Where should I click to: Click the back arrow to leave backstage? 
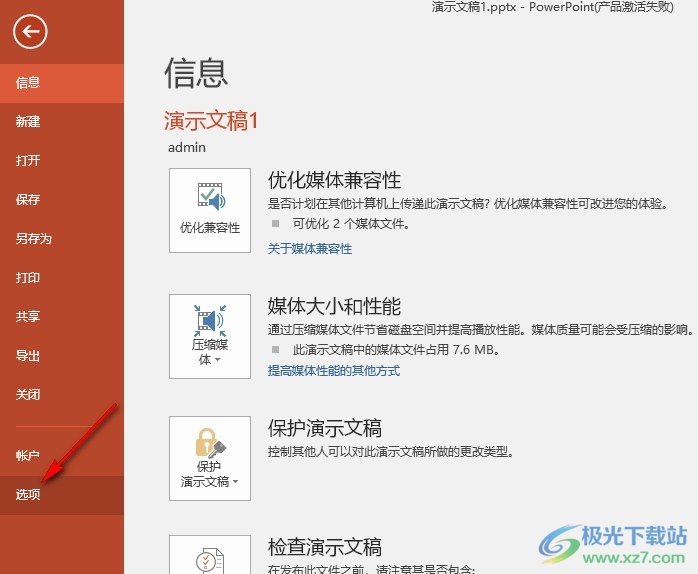pos(30,32)
